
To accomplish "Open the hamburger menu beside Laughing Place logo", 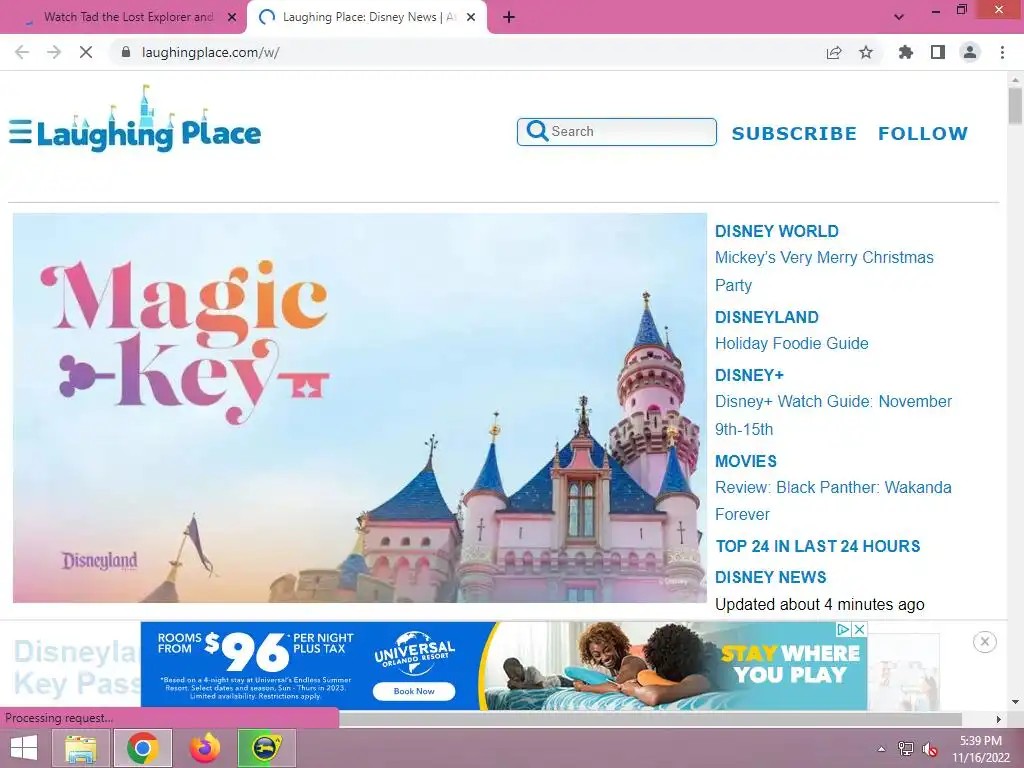I will [x=20, y=131].
